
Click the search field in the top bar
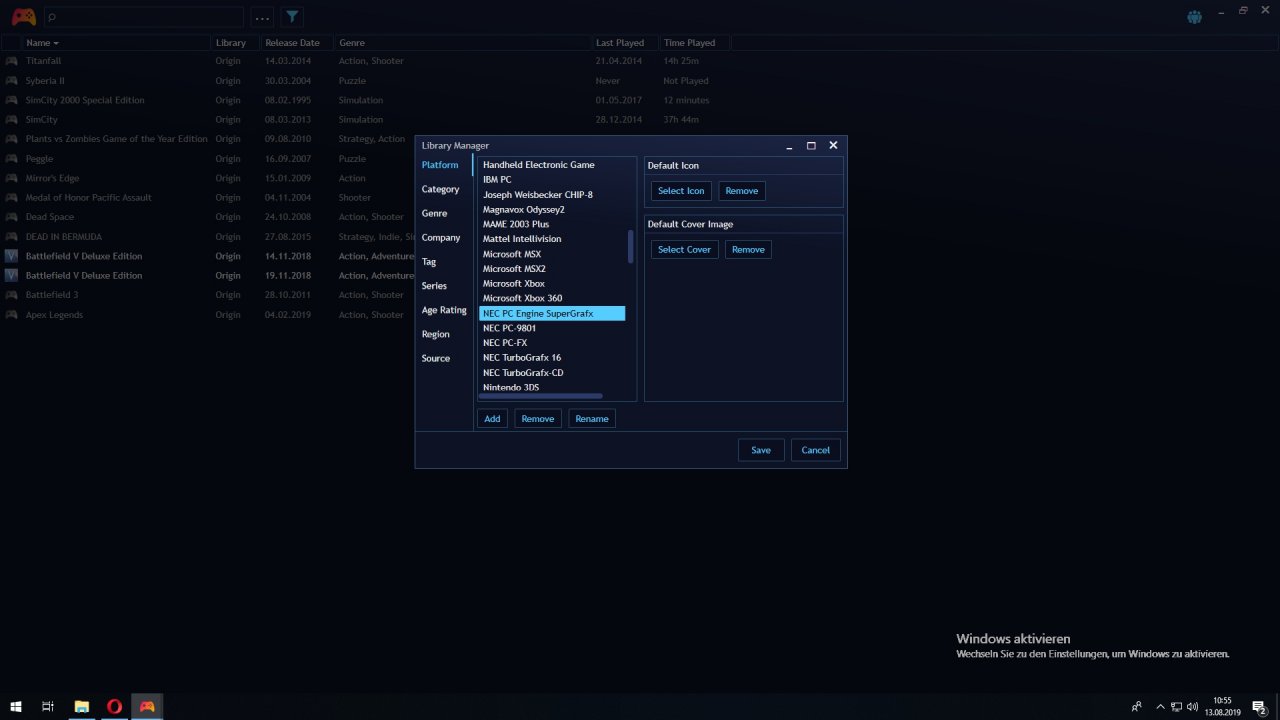click(143, 17)
